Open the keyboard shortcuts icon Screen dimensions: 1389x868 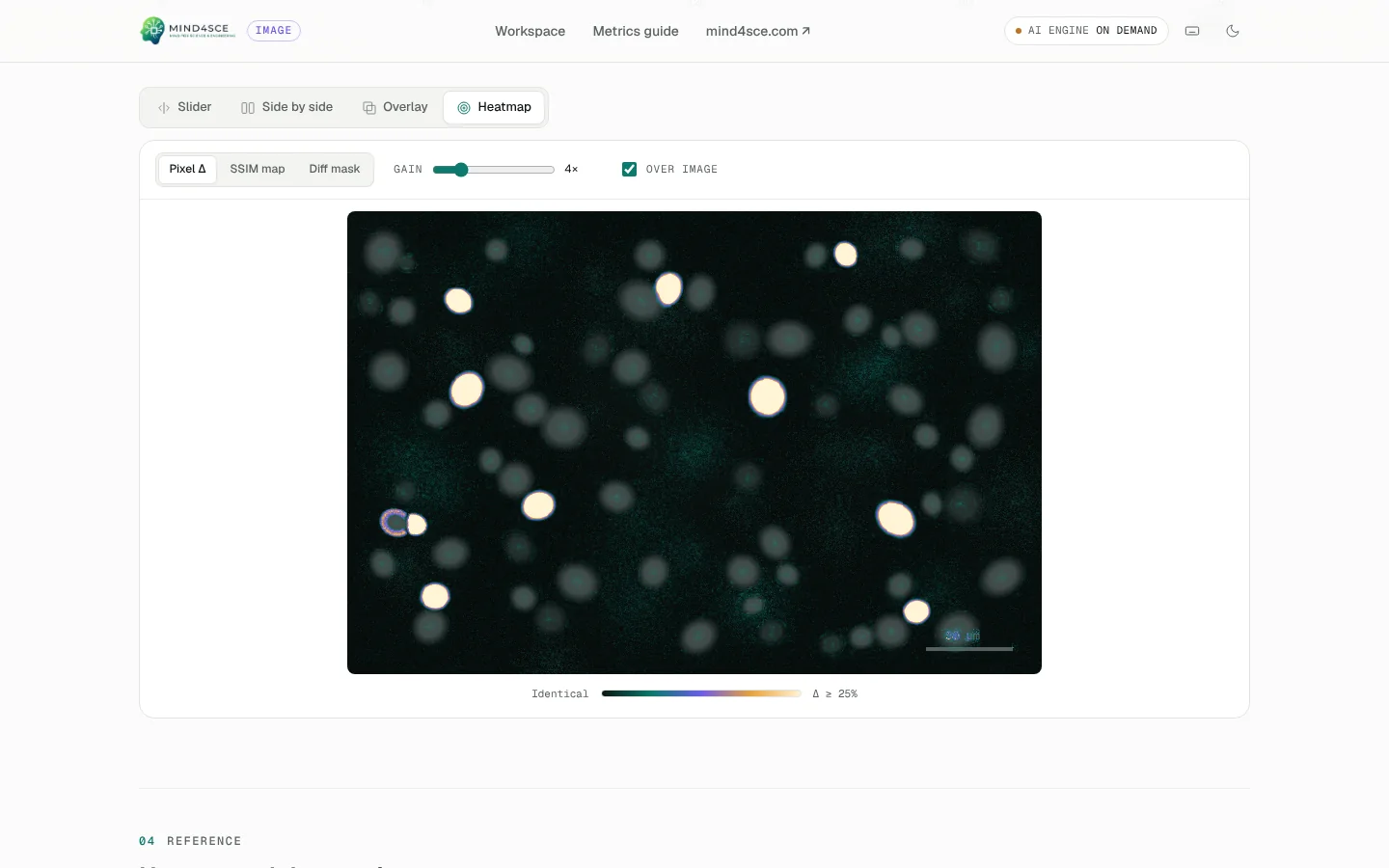(x=1192, y=31)
